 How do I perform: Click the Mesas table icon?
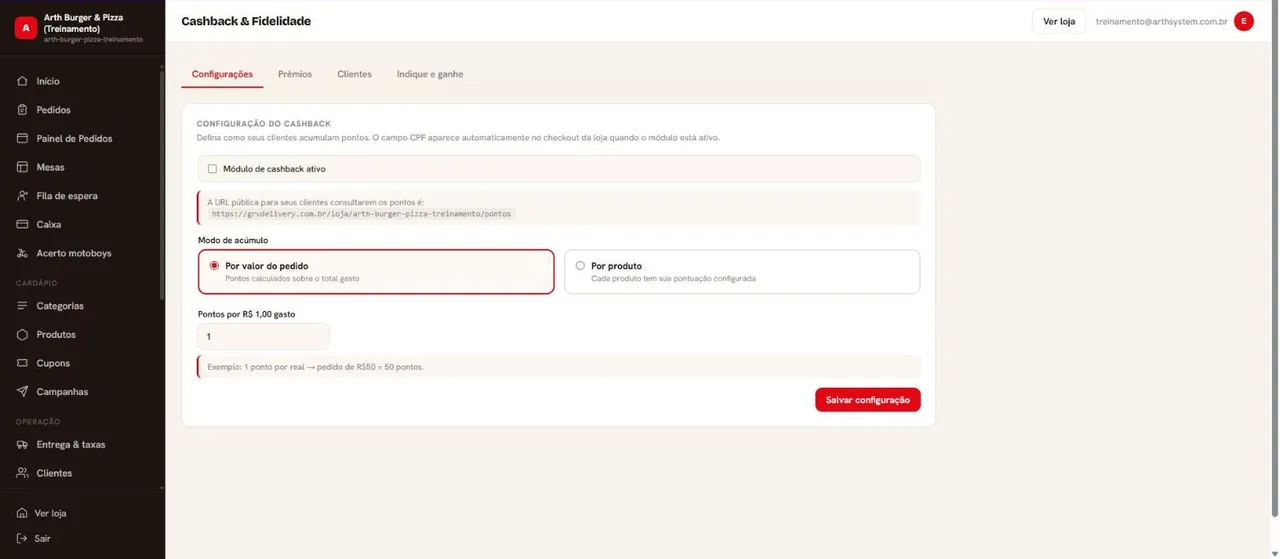[x=22, y=167]
